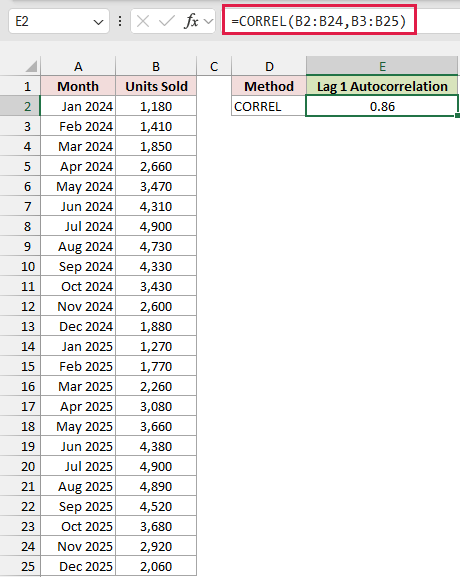Image resolution: width=460 pixels, height=577 pixels.
Task: Select column C header
Action: 214,67
